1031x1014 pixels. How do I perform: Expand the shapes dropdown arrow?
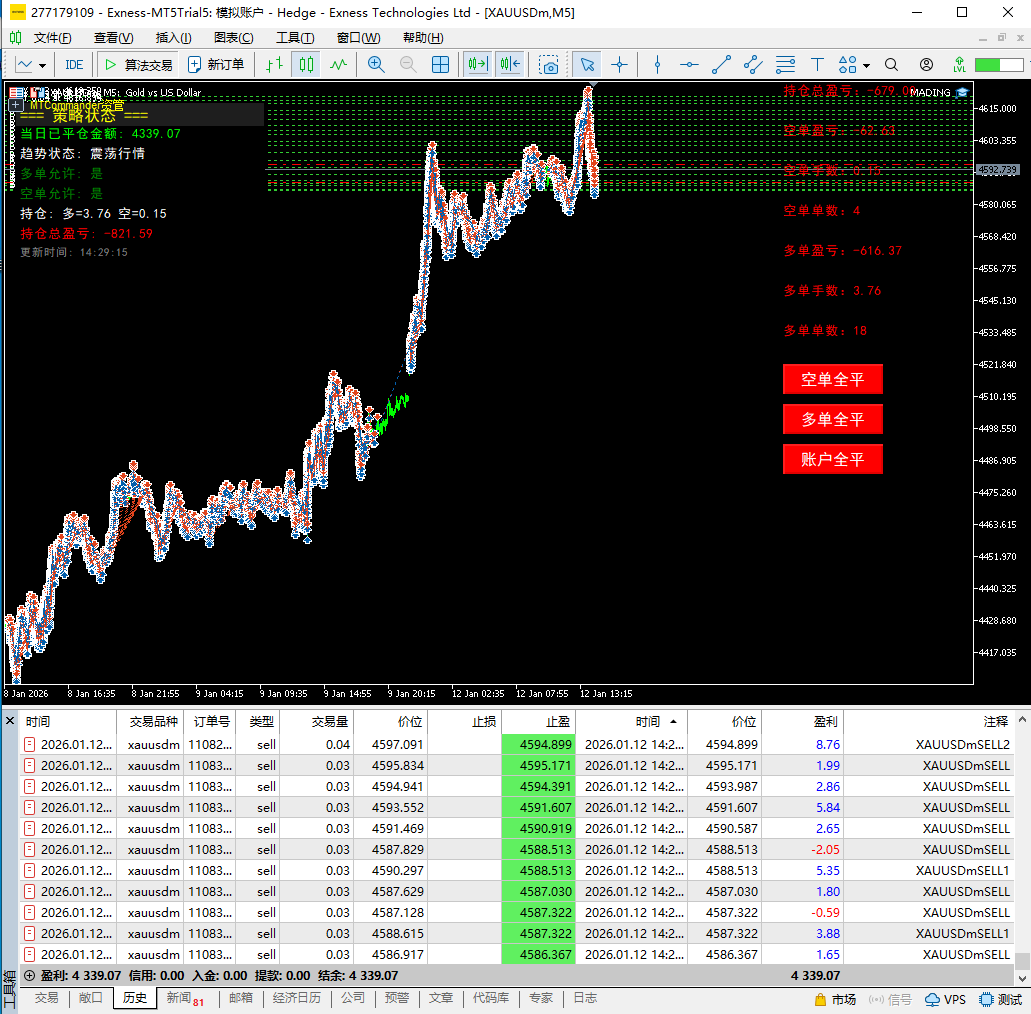tap(866, 66)
